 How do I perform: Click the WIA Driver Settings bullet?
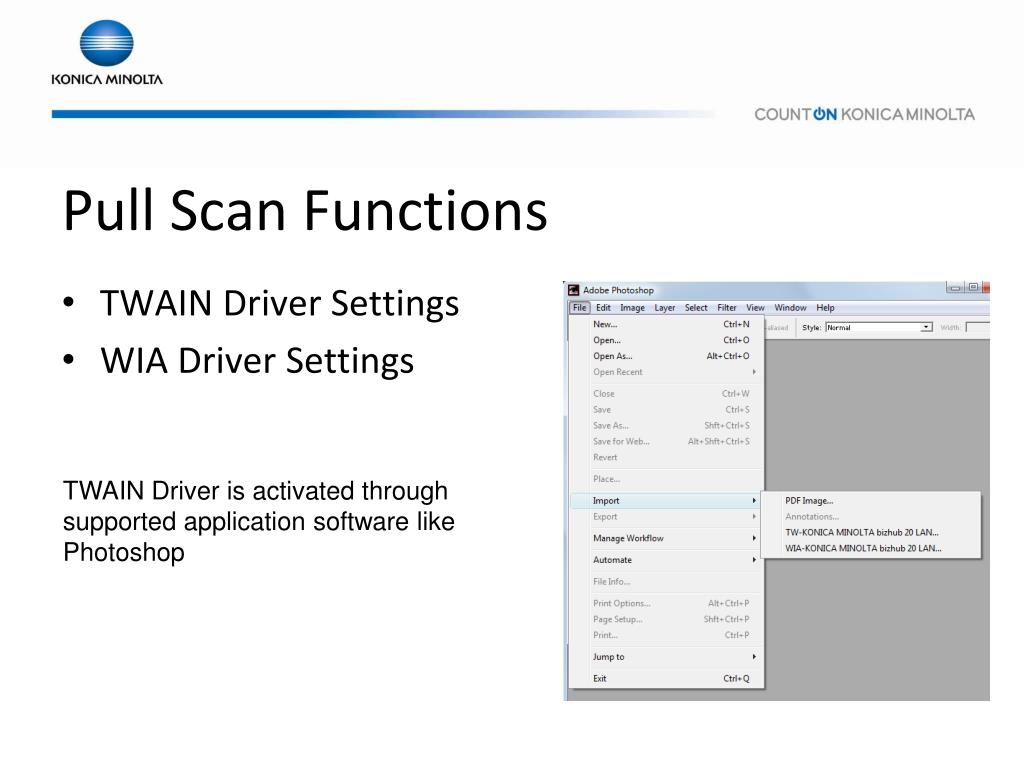pos(257,360)
